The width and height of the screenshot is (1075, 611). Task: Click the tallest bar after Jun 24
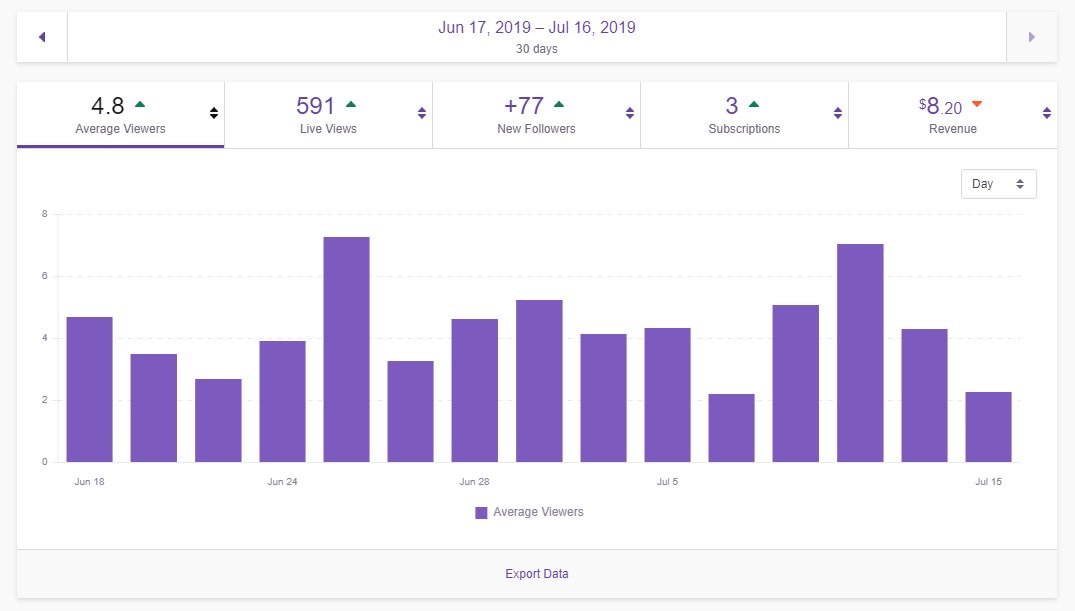(x=346, y=349)
